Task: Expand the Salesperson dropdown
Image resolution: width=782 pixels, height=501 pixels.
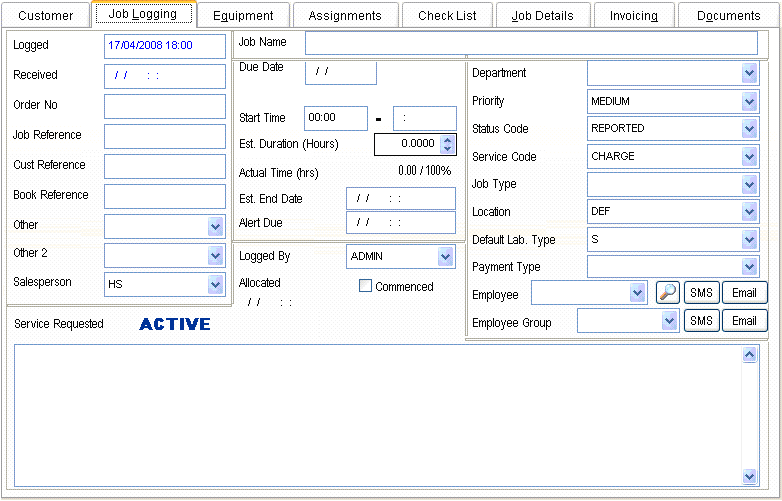Action: (x=216, y=284)
